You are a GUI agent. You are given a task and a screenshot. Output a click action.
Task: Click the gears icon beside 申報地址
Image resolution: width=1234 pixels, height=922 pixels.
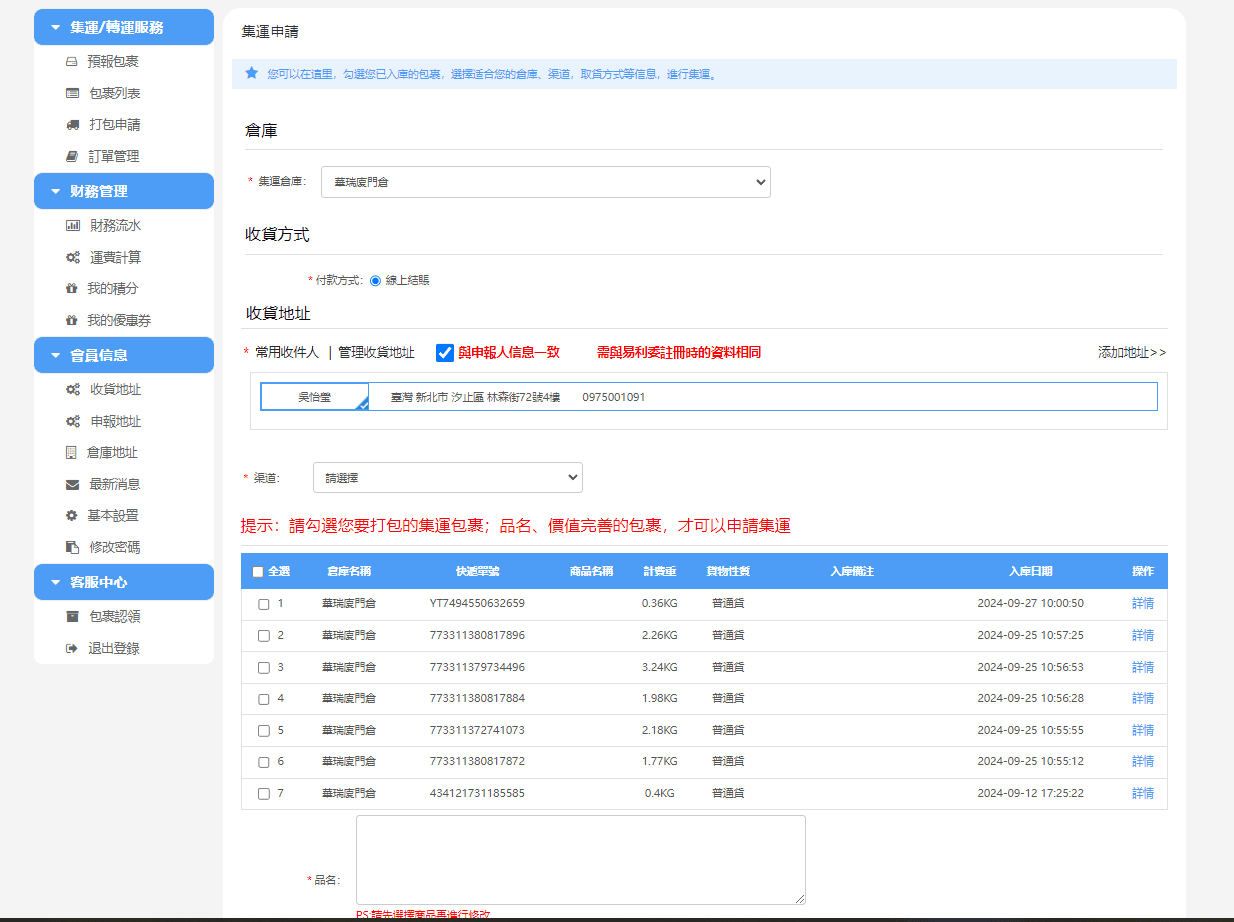[73, 422]
